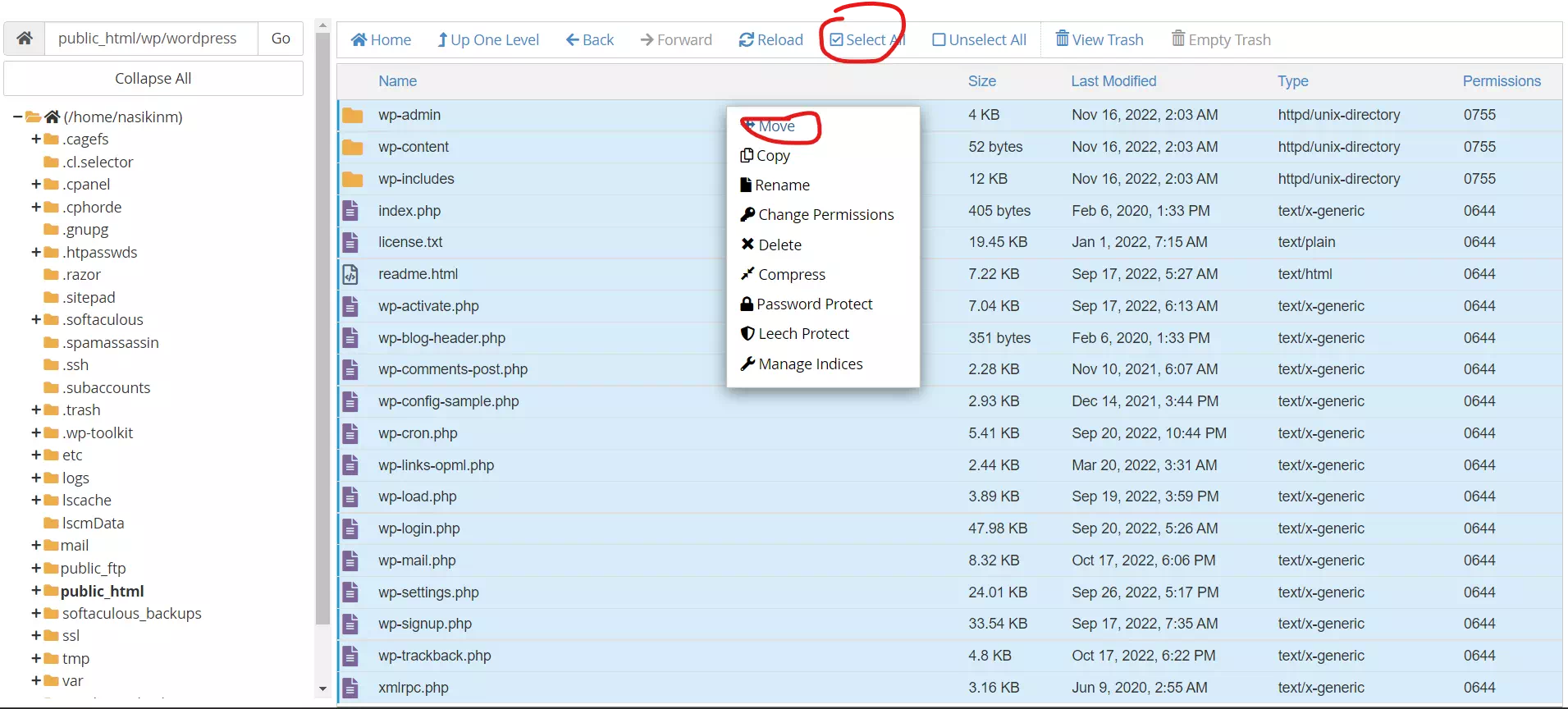
Task: Expand the .softaculous folder
Action: pyautogui.click(x=36, y=319)
